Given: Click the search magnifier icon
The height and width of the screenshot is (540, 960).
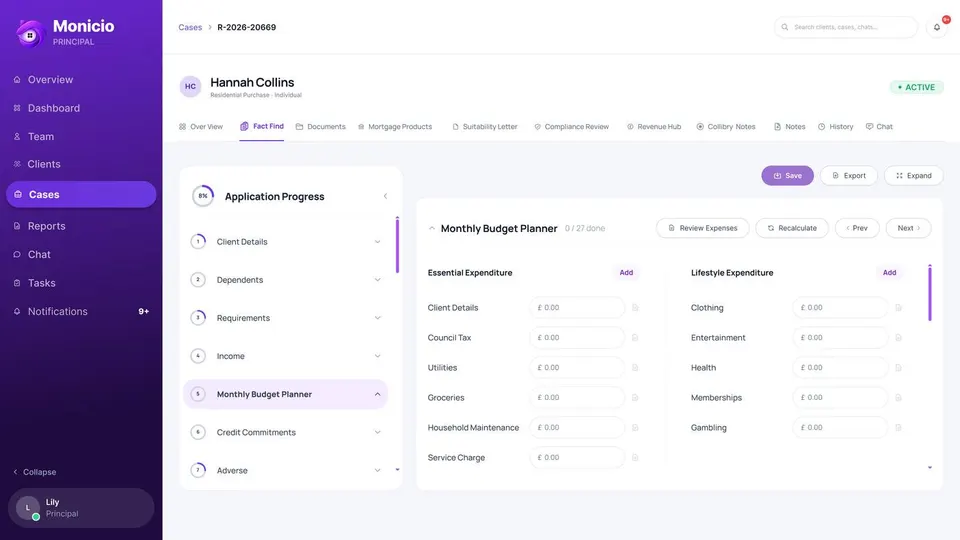Looking at the screenshot, I should click(x=784, y=27).
